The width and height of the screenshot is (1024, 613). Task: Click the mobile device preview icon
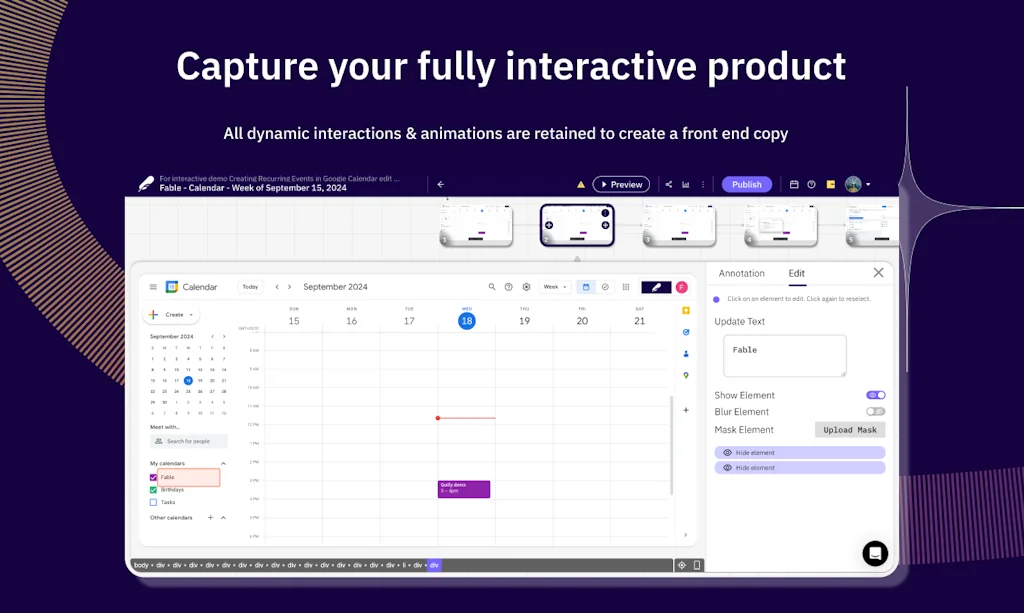(x=697, y=565)
